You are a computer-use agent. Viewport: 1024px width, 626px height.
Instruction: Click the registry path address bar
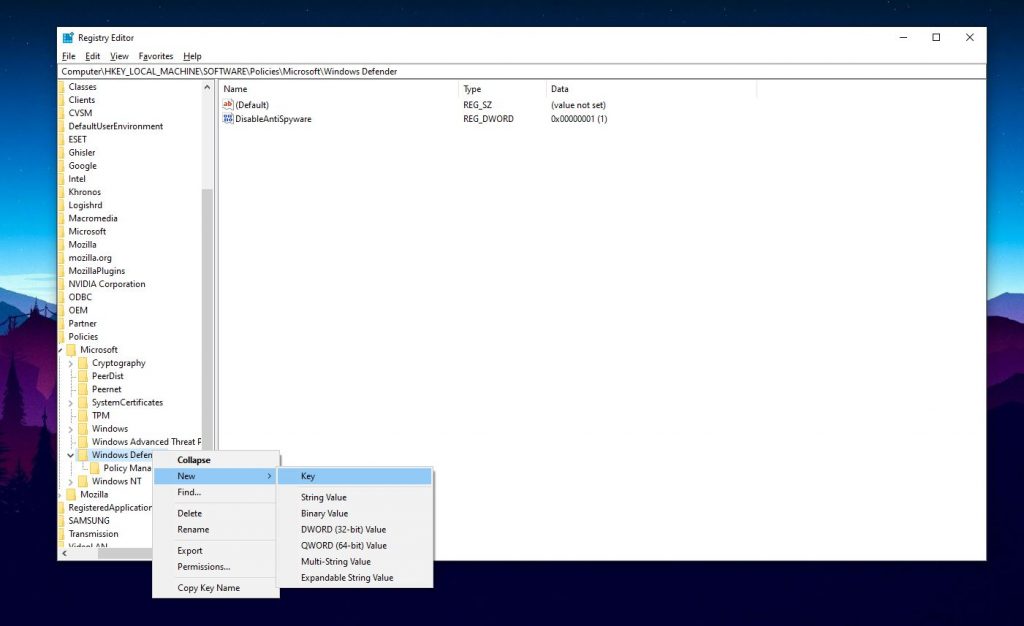(522, 72)
